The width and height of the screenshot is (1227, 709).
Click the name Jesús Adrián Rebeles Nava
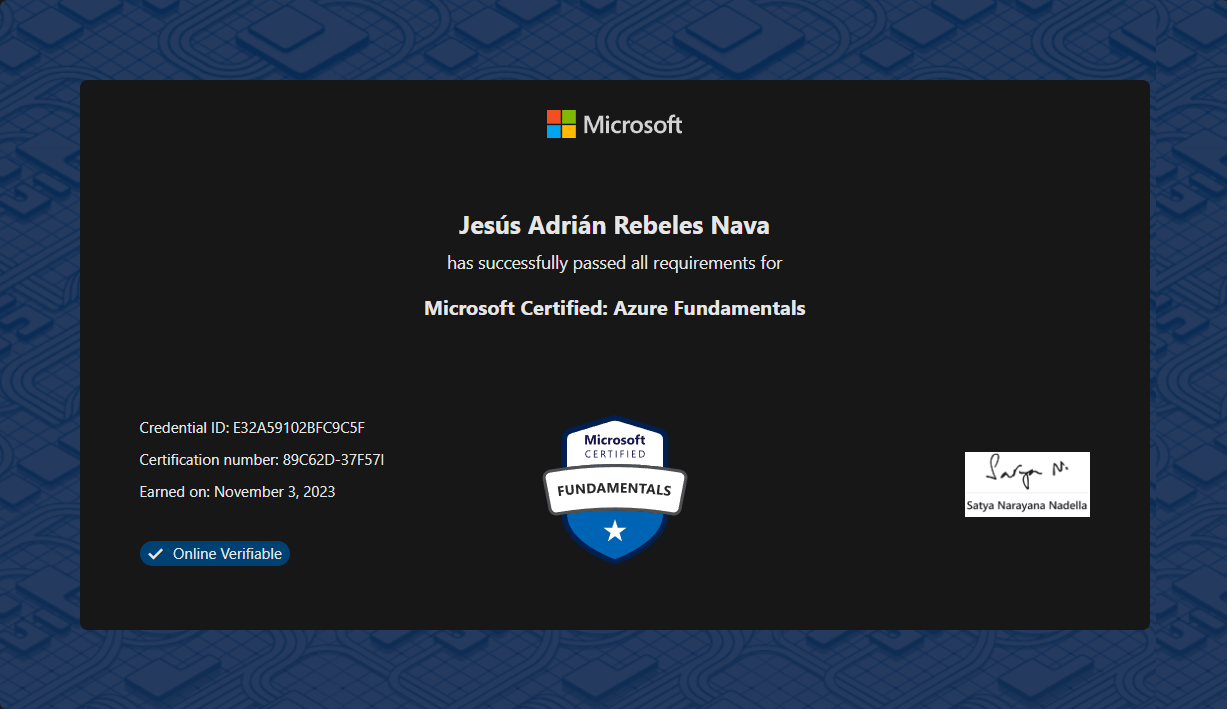click(614, 225)
